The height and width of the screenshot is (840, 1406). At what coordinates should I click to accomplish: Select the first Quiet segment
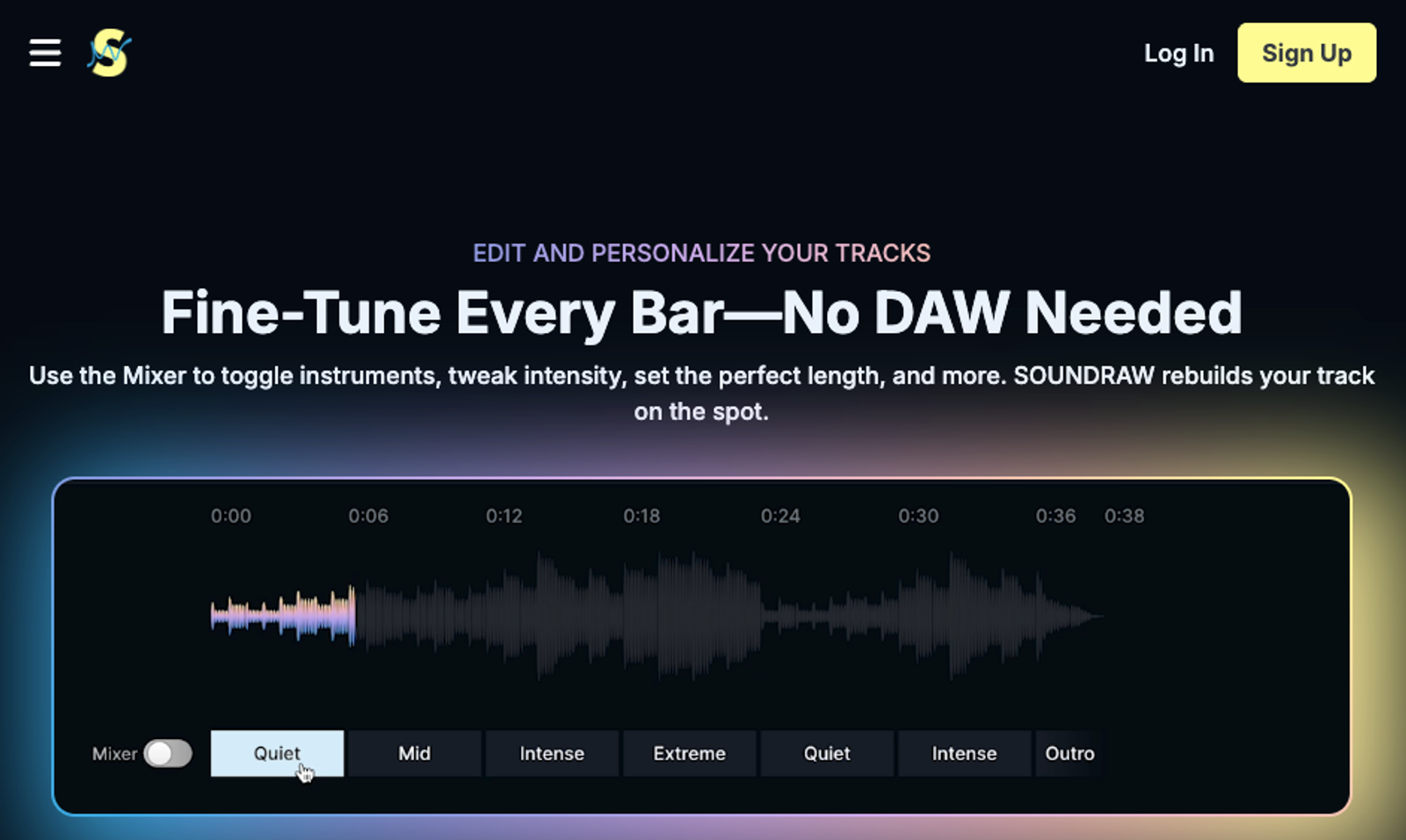point(277,753)
